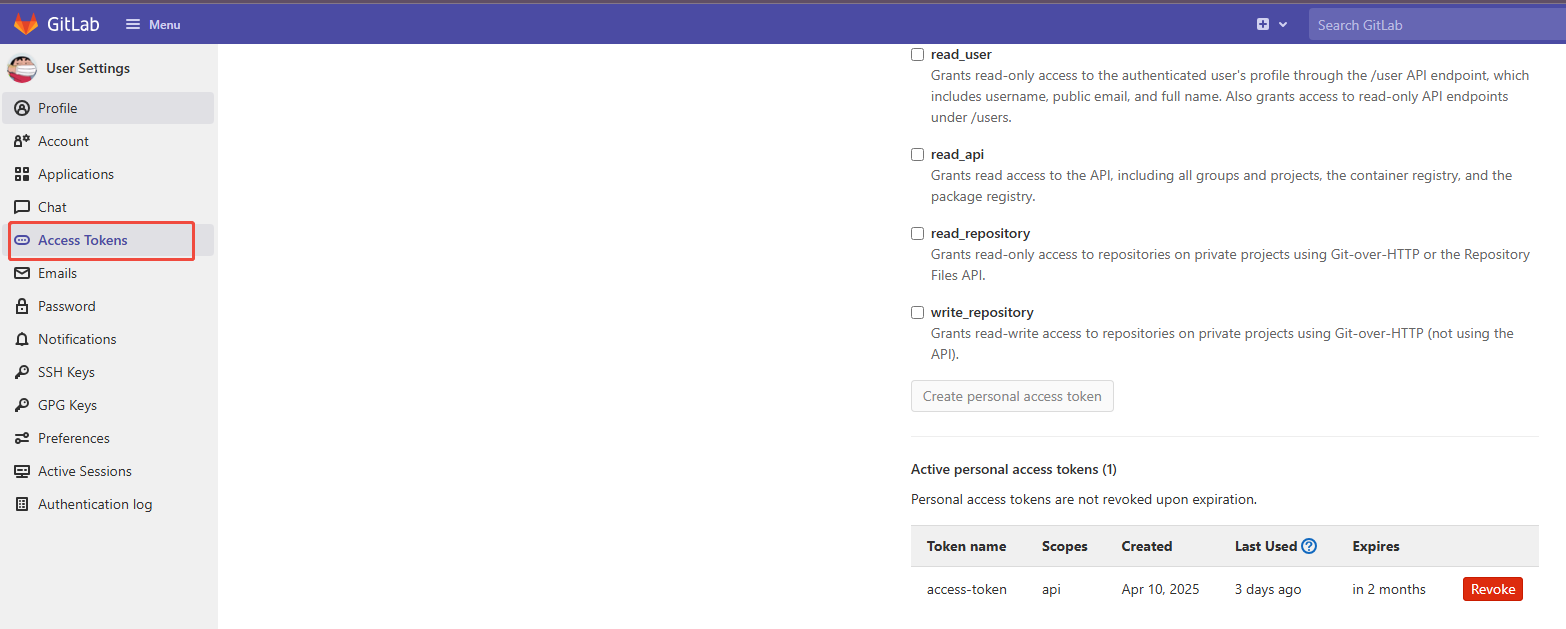
Task: Open the Menu dropdown
Action: (152, 23)
